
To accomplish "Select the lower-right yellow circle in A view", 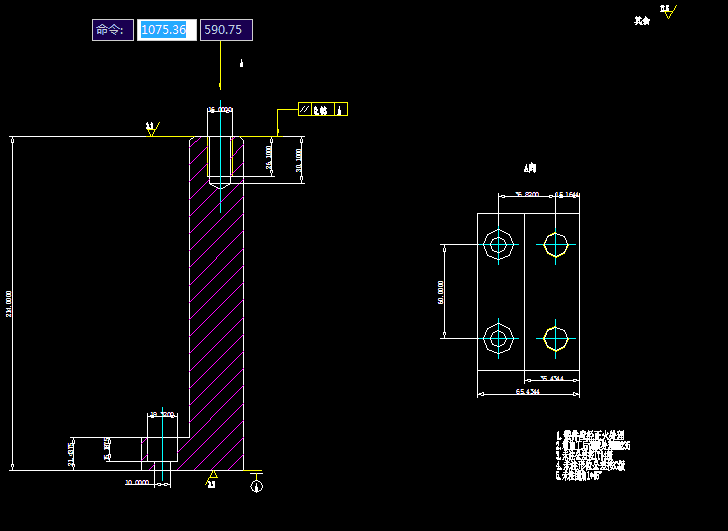I will (556, 338).
